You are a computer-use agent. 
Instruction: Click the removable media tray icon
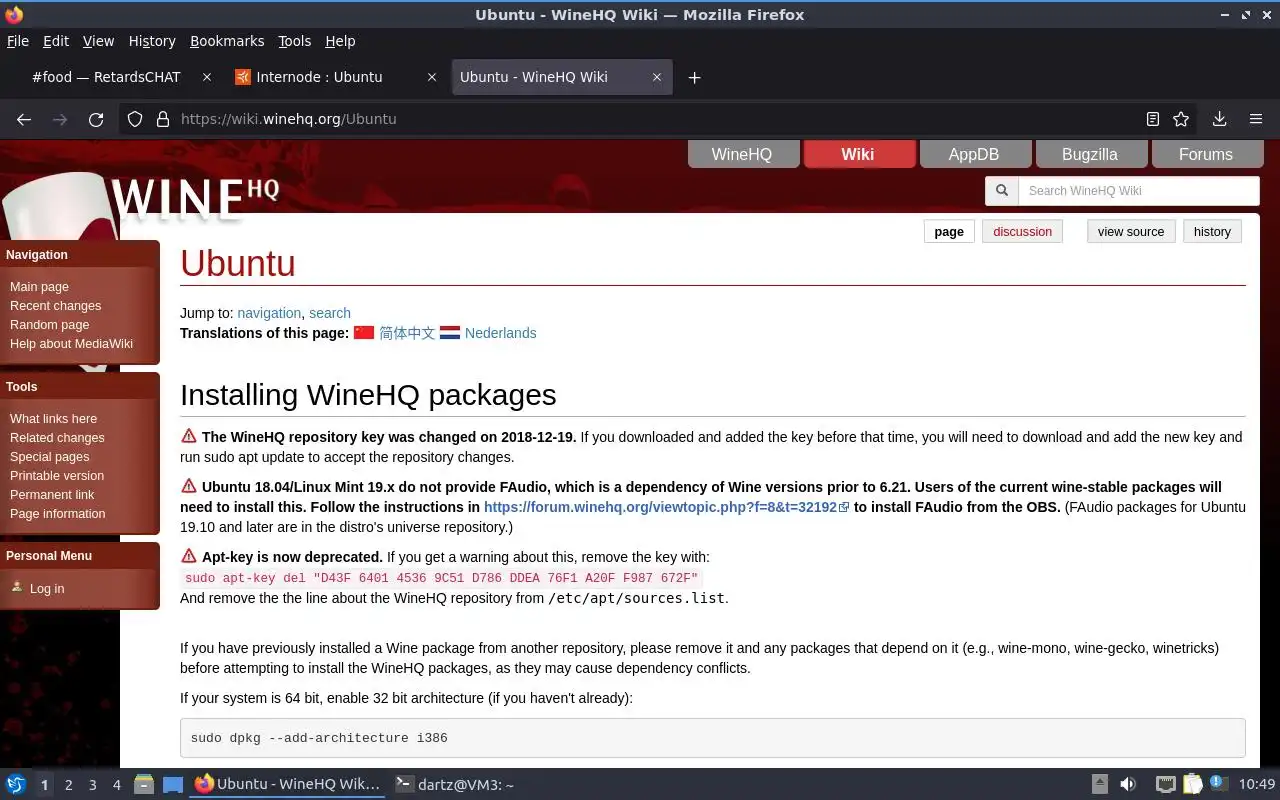pyautogui.click(x=1100, y=785)
